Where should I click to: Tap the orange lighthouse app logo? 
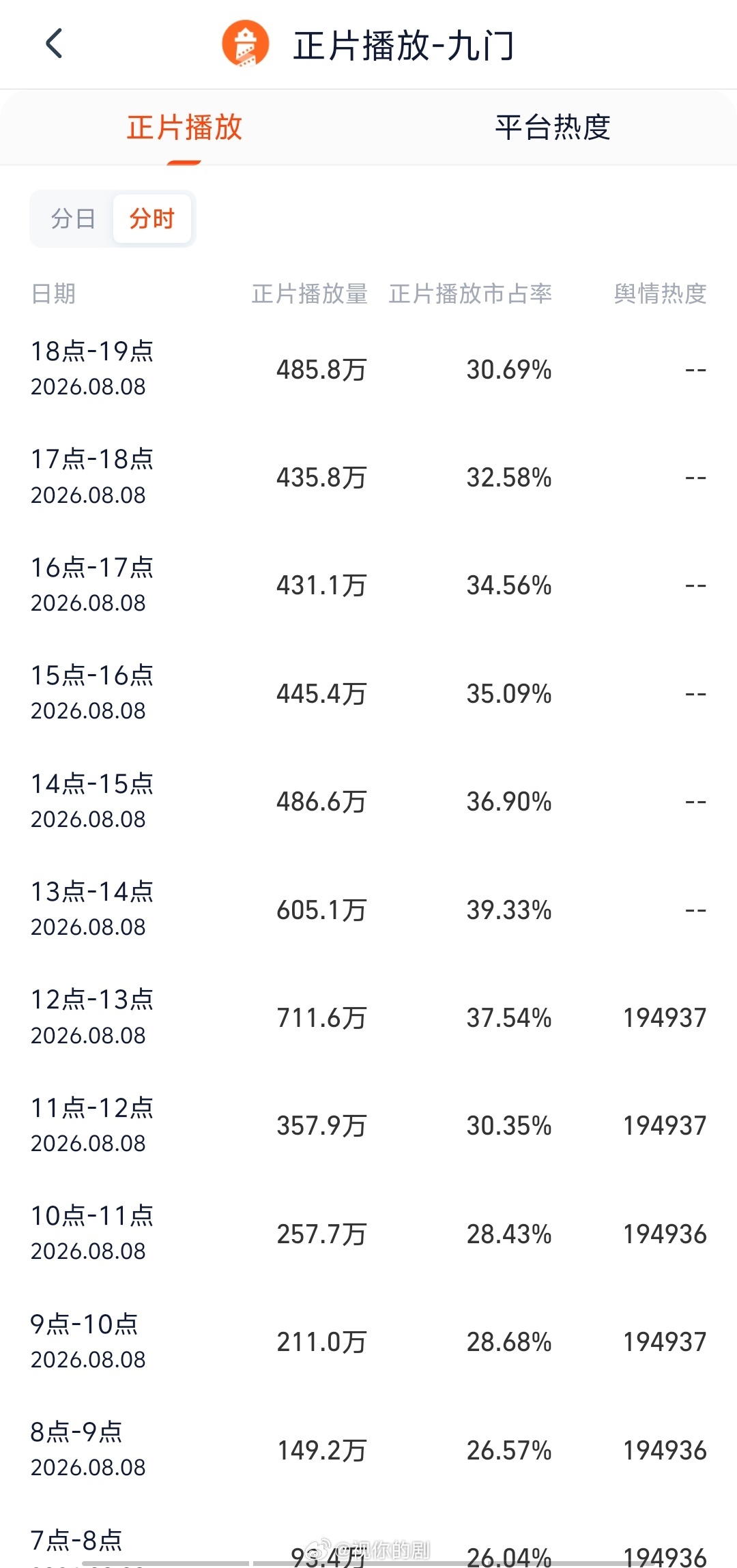246,44
